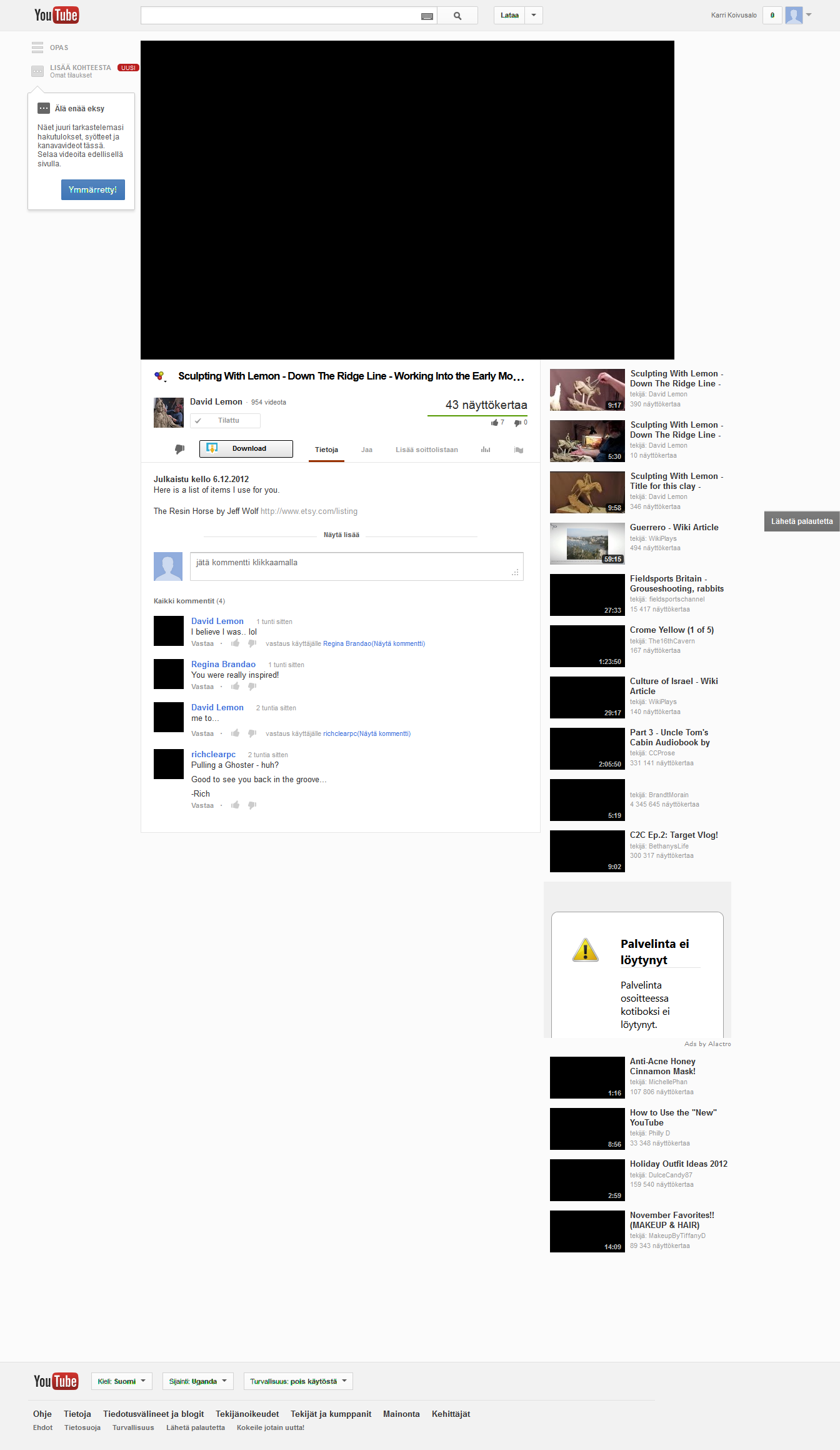Image resolution: width=840 pixels, height=1450 pixels.
Task: Click the "Kaikki kommentit (4)" heading
Action: 189,601
